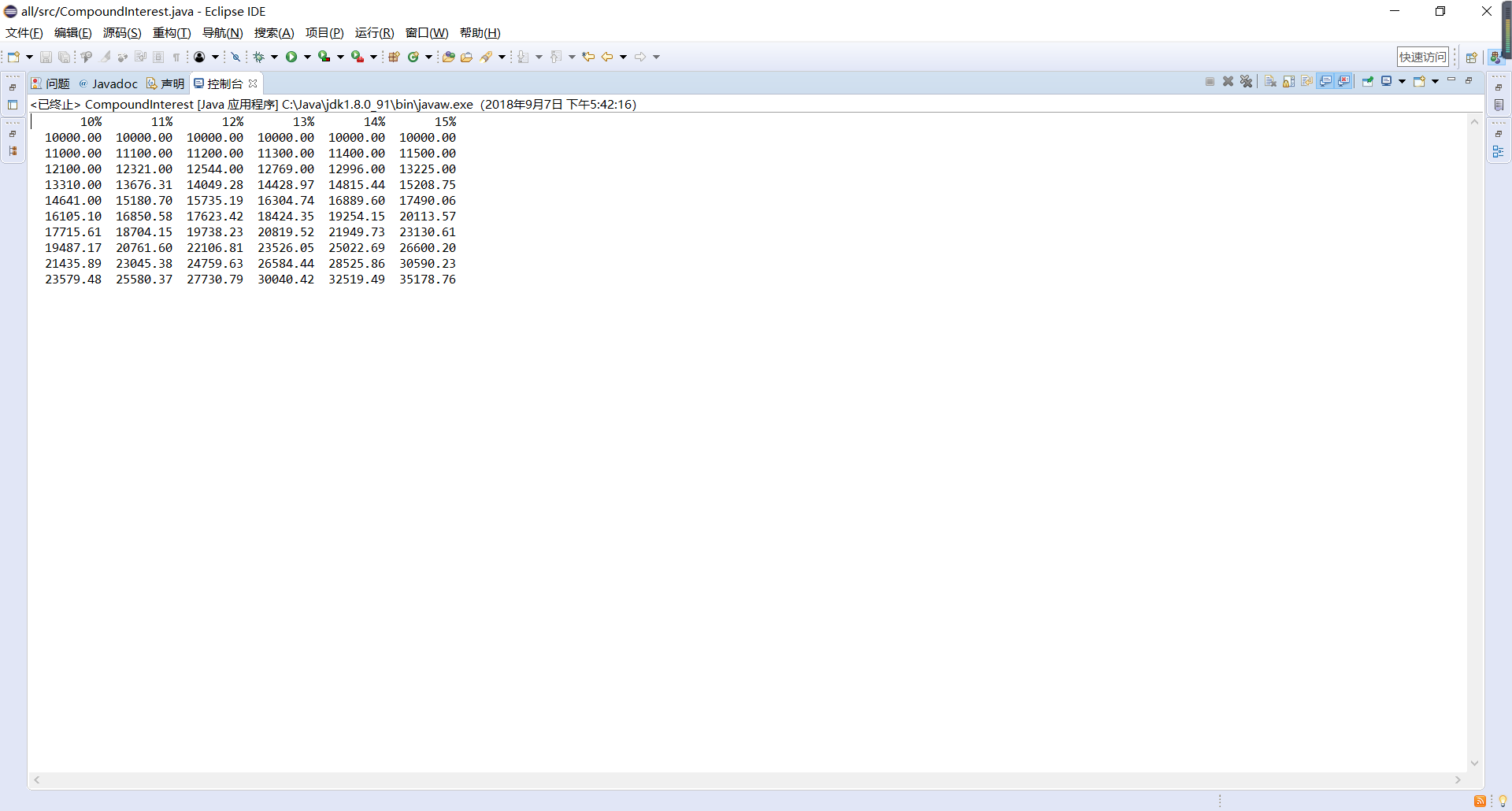
Task: Start the Debug bug icon
Action: point(258,57)
